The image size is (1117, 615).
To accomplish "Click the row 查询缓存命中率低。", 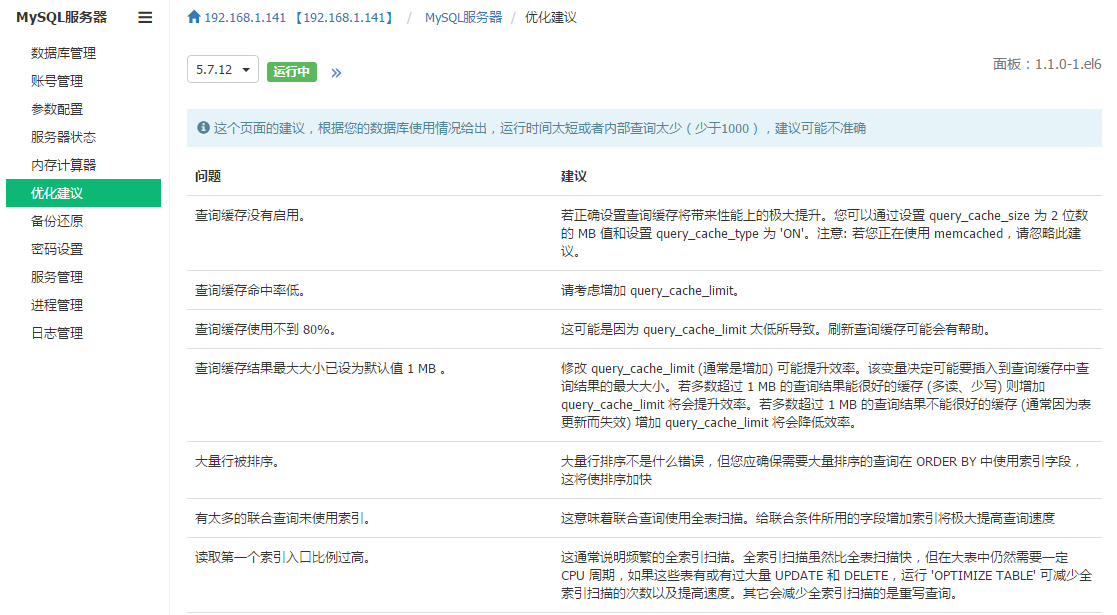I will point(644,290).
